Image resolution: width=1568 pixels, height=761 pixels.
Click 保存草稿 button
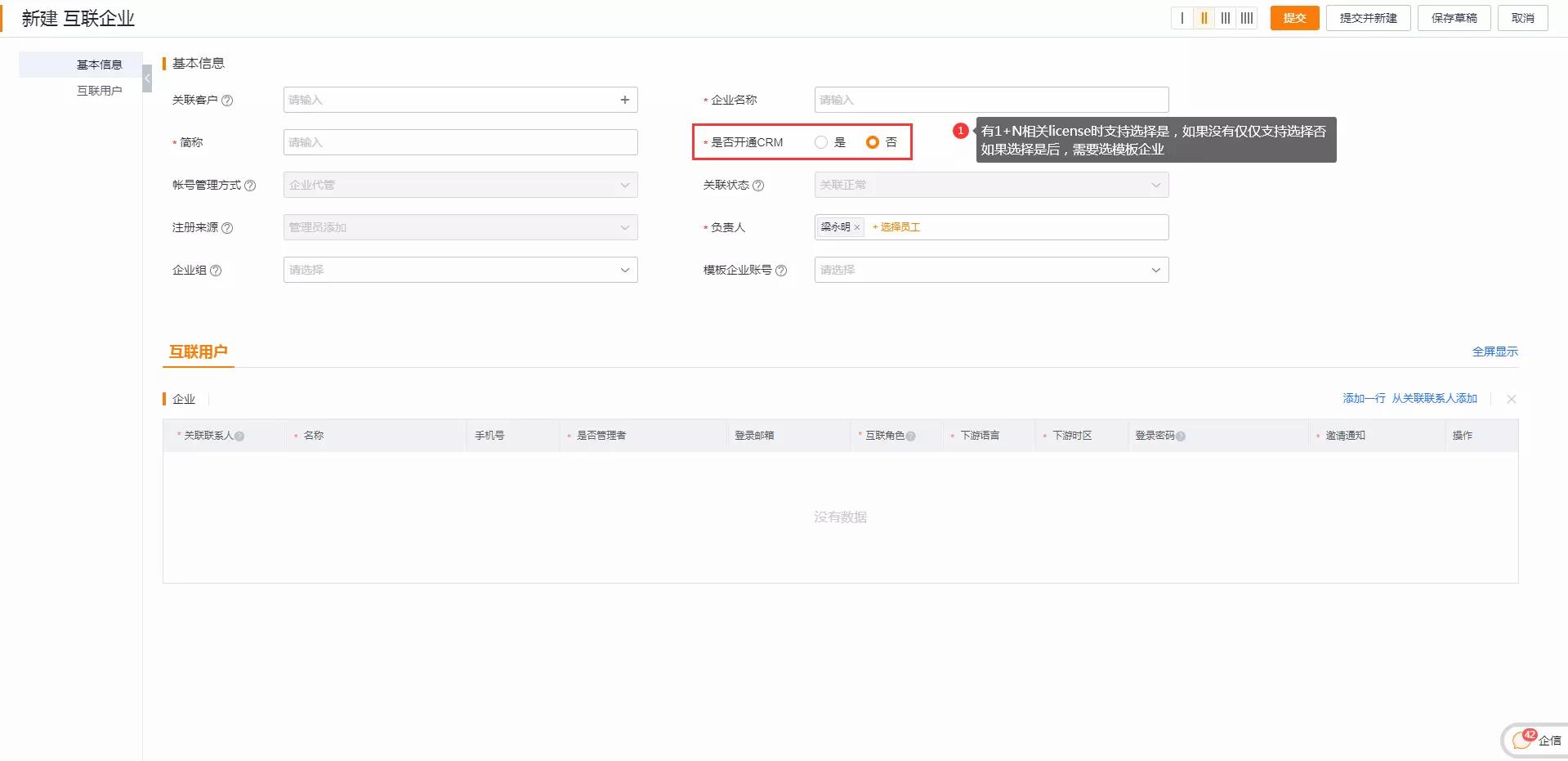[x=1454, y=18]
